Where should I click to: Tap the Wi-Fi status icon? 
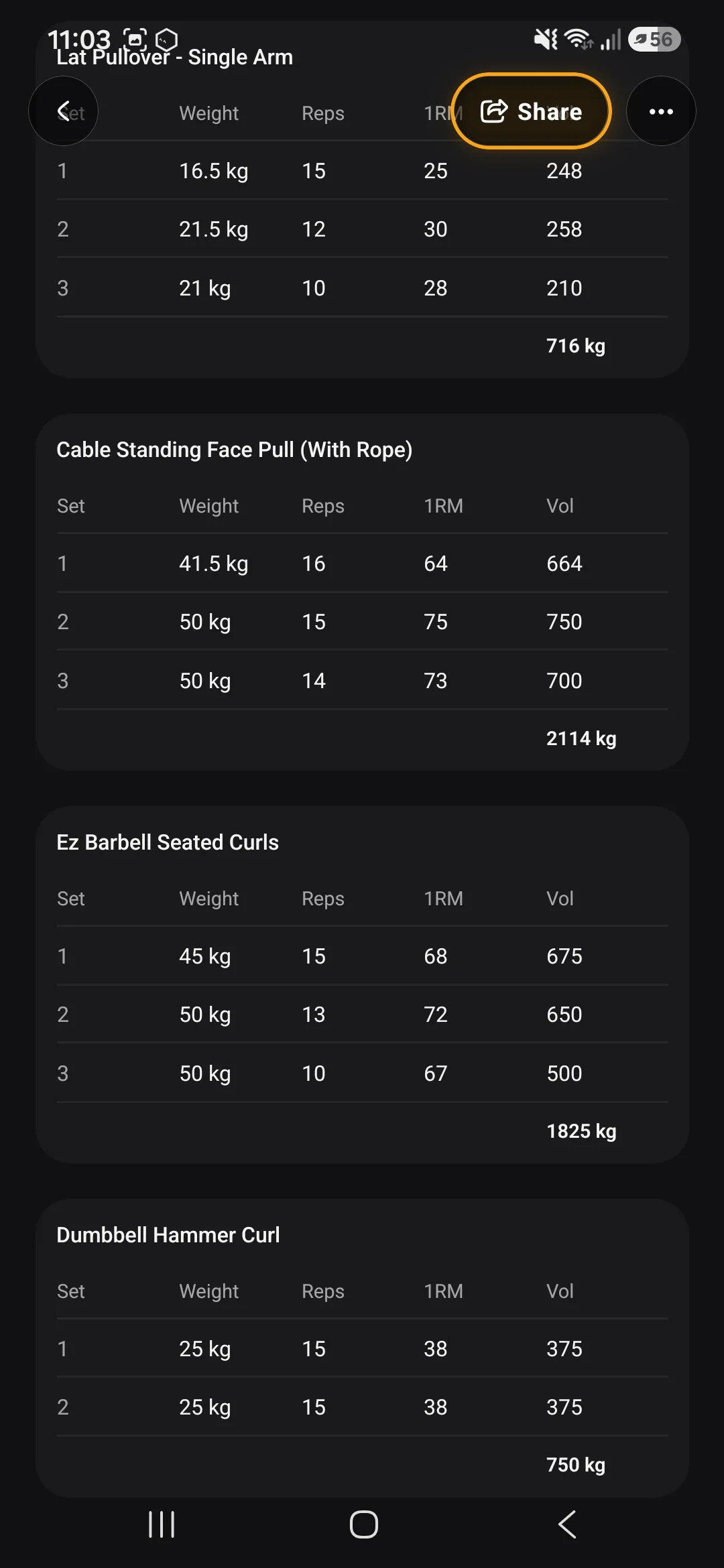pyautogui.click(x=578, y=40)
